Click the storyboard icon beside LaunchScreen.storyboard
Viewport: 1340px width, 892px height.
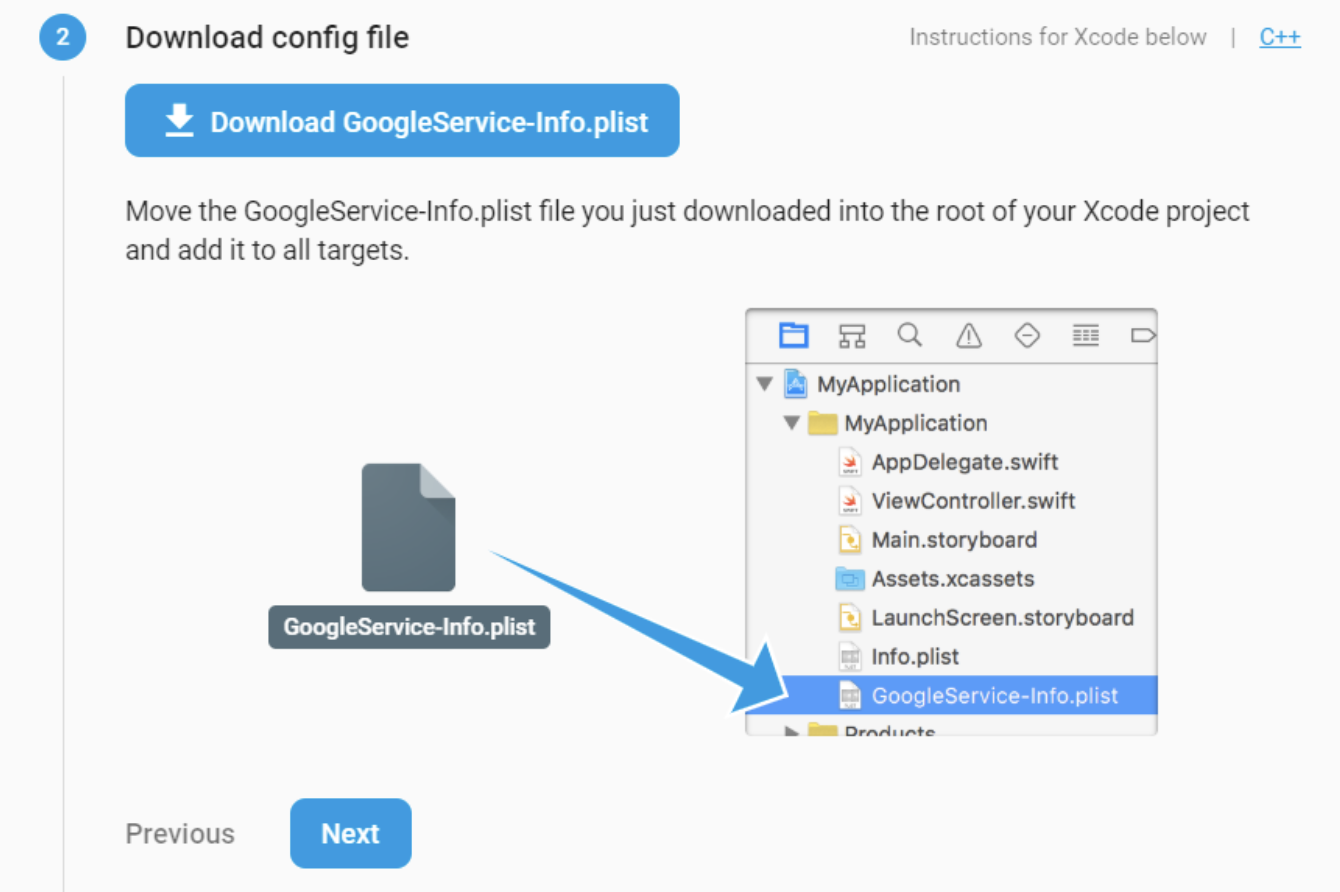(850, 618)
